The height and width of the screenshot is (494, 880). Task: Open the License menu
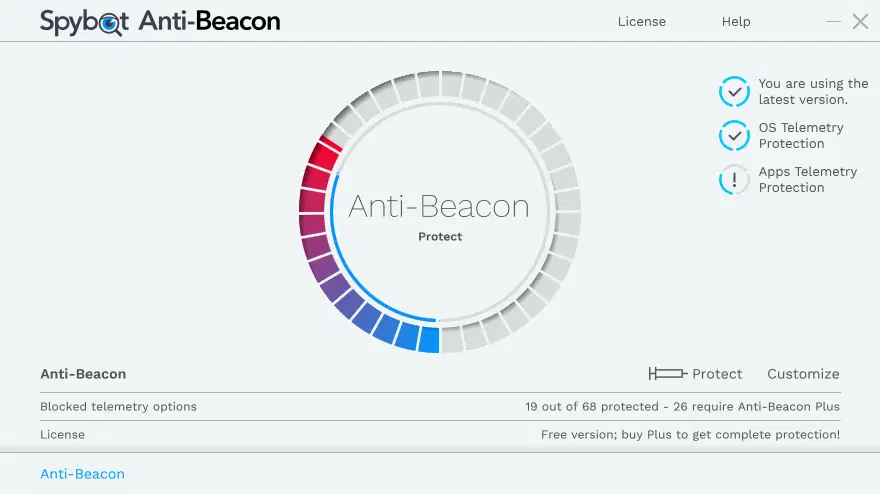641,21
